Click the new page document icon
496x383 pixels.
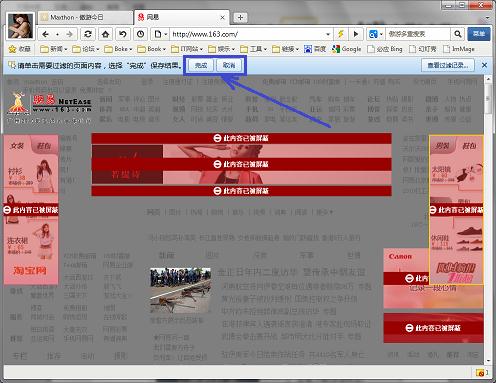pos(158,34)
